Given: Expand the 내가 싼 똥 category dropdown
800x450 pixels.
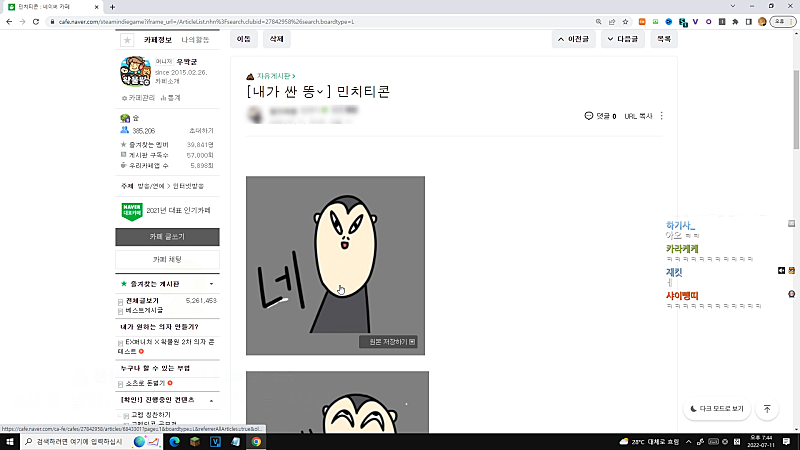Looking at the screenshot, I should tap(320, 92).
